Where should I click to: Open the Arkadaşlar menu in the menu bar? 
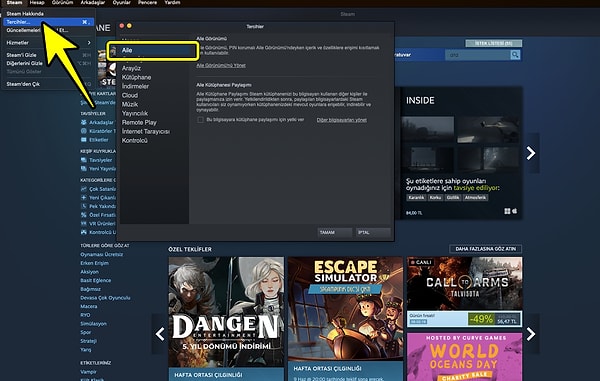[x=93, y=3]
